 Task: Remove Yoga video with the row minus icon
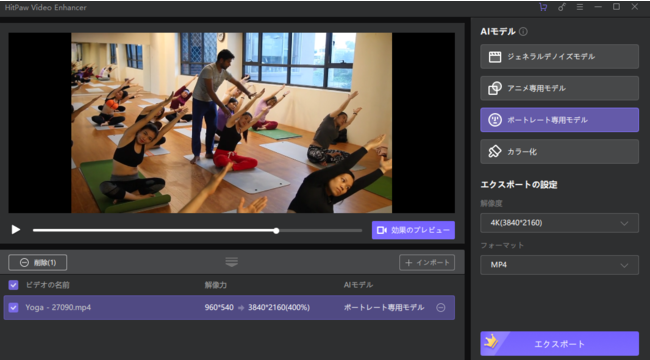coord(441,308)
